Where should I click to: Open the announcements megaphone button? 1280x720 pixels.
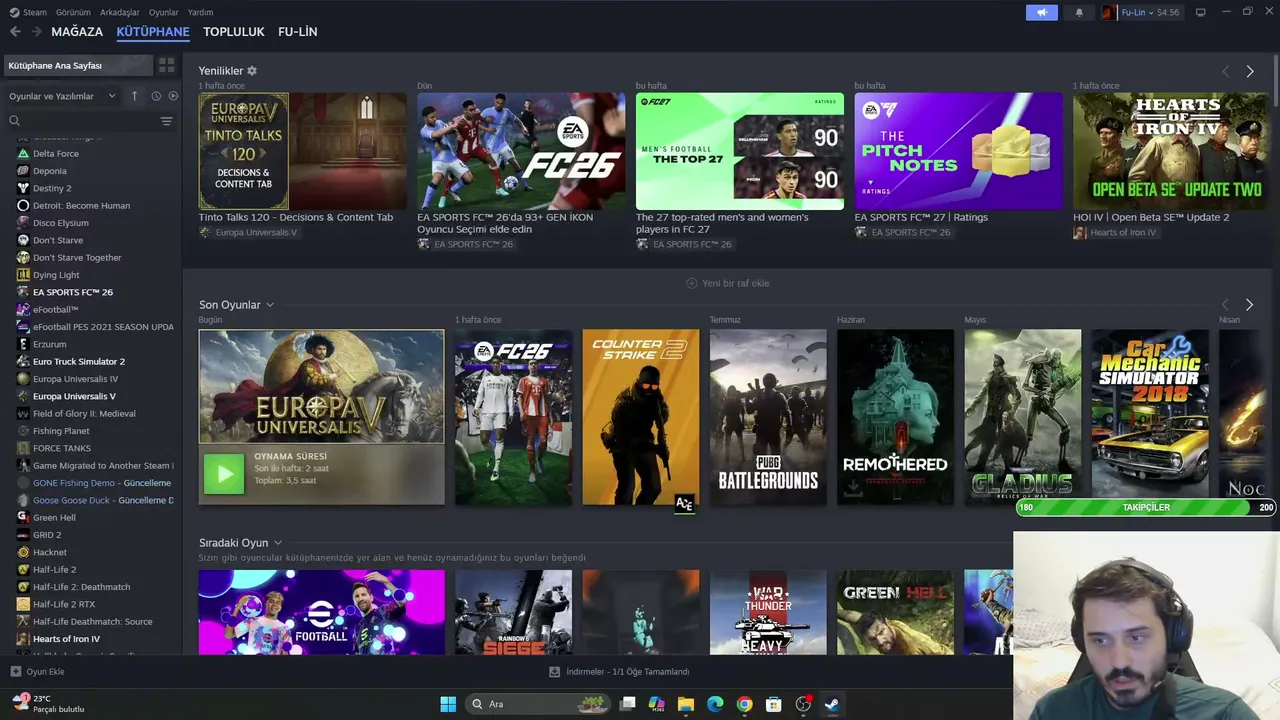[x=1041, y=12]
